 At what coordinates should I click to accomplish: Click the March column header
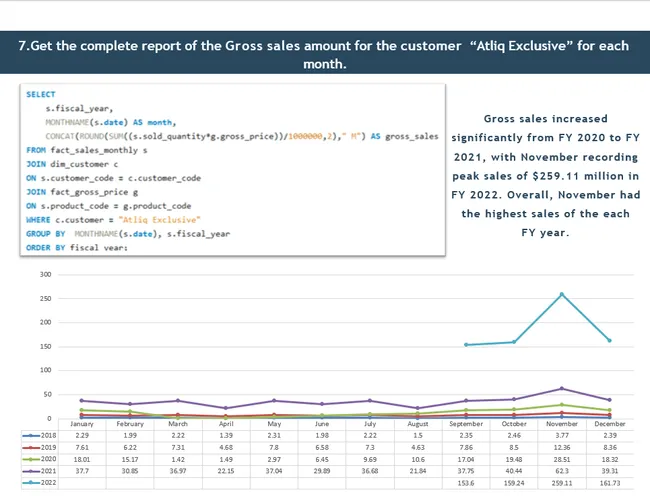(178, 424)
